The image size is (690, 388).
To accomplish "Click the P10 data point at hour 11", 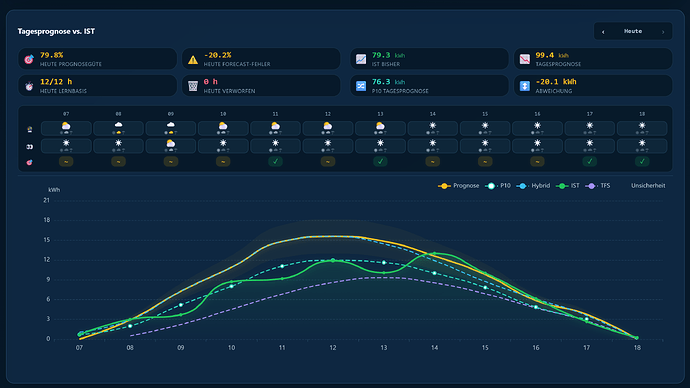I will pyautogui.click(x=282, y=266).
